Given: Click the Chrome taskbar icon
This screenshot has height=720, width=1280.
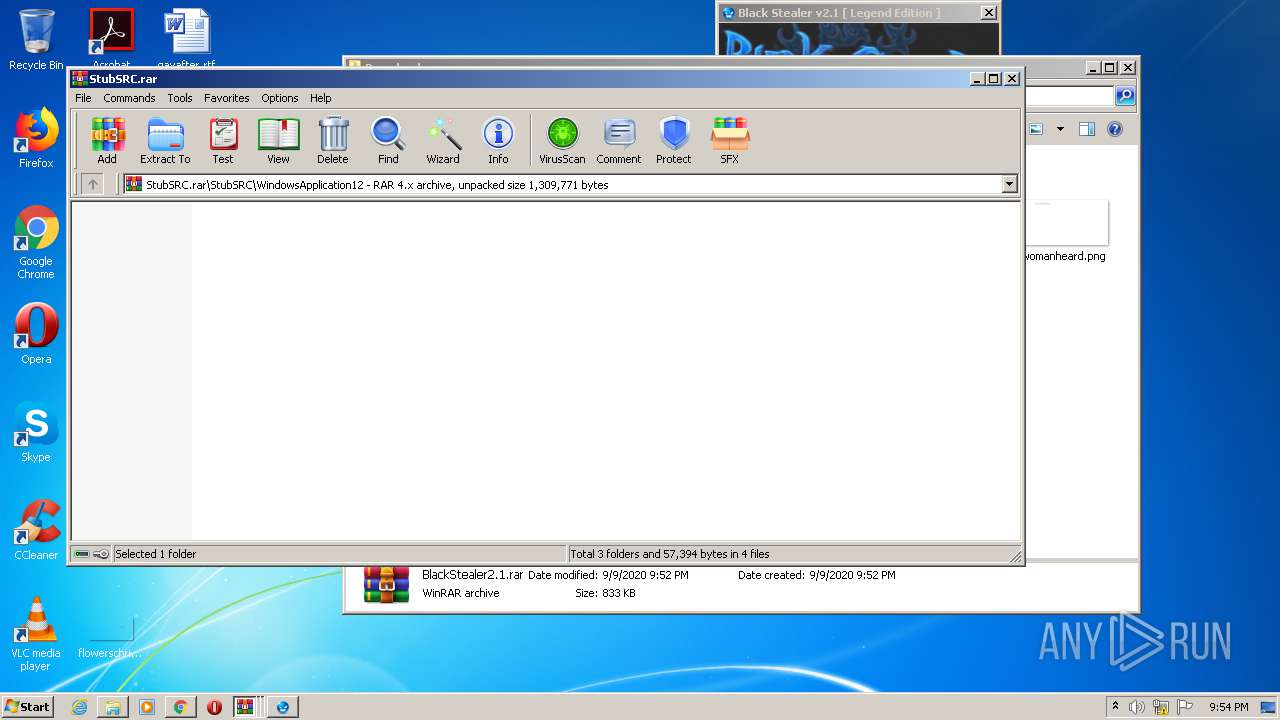Looking at the screenshot, I should tap(180, 707).
